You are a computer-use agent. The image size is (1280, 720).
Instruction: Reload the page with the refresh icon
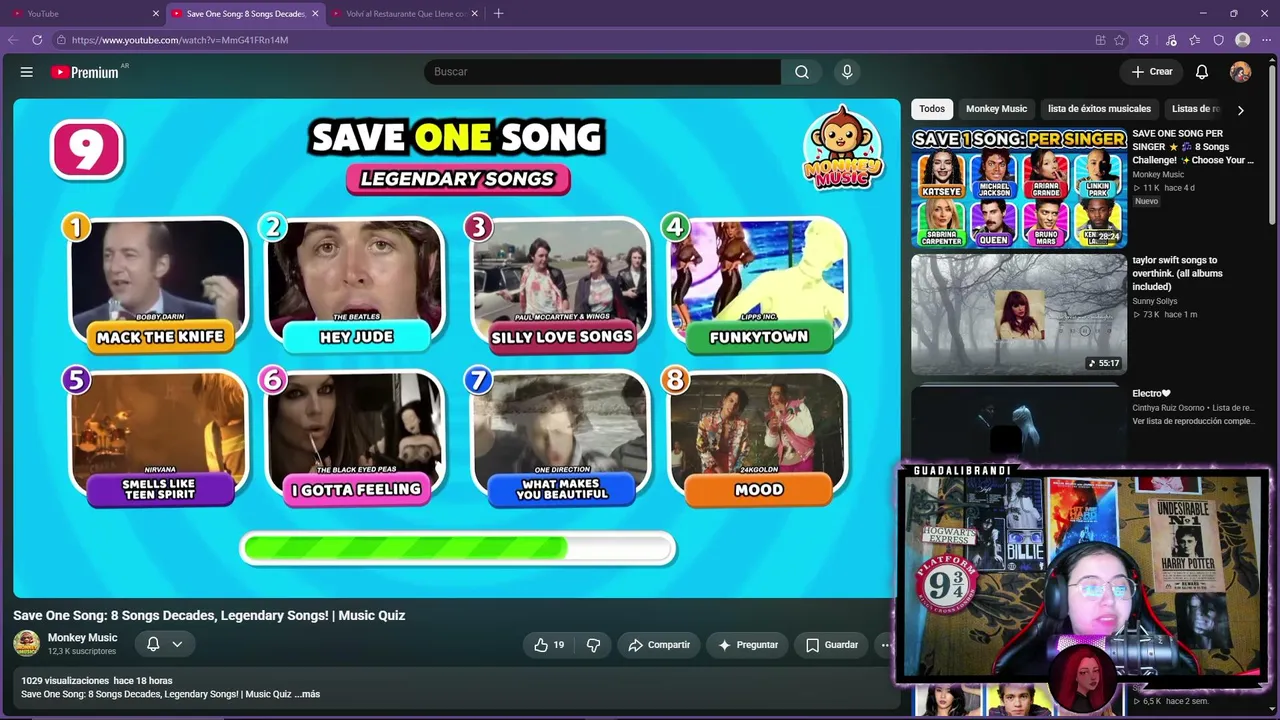point(37,40)
